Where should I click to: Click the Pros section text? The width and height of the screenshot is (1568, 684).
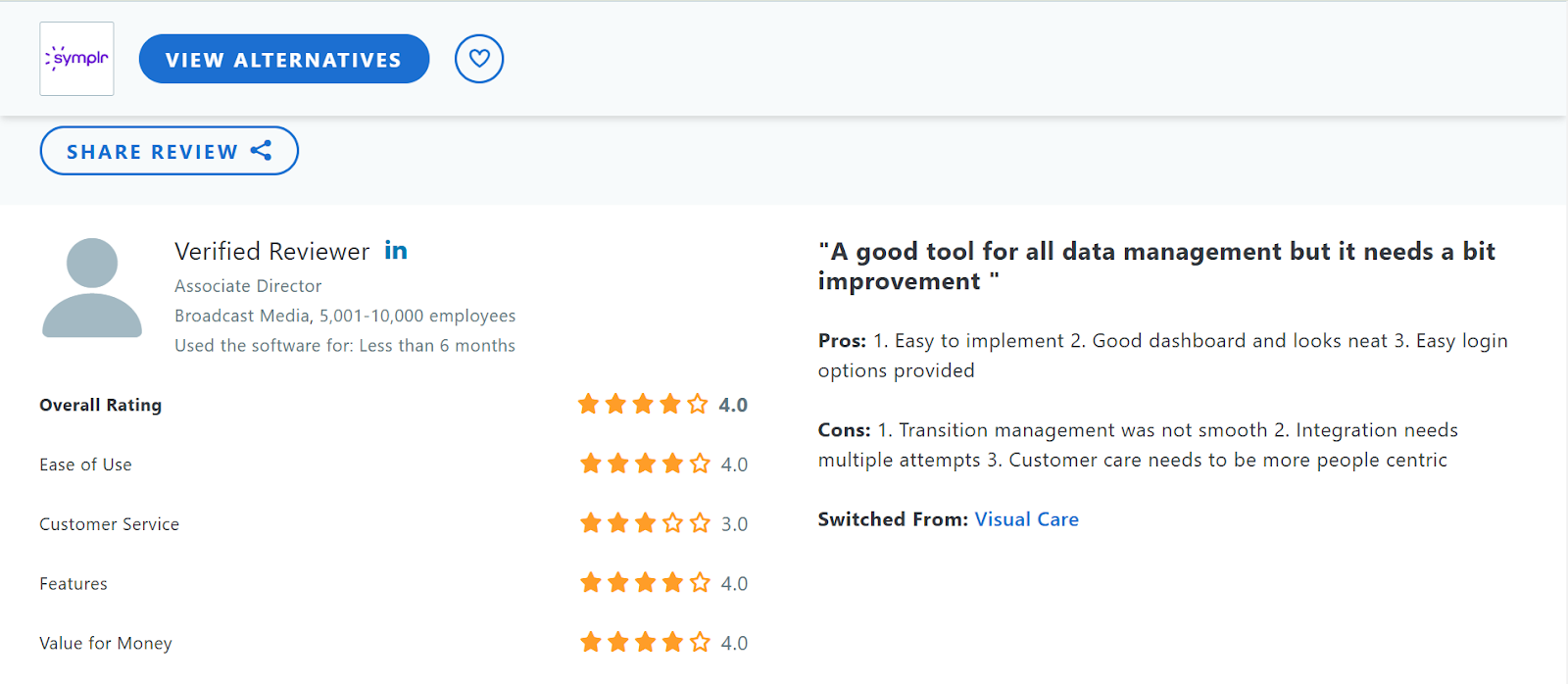coord(1163,356)
